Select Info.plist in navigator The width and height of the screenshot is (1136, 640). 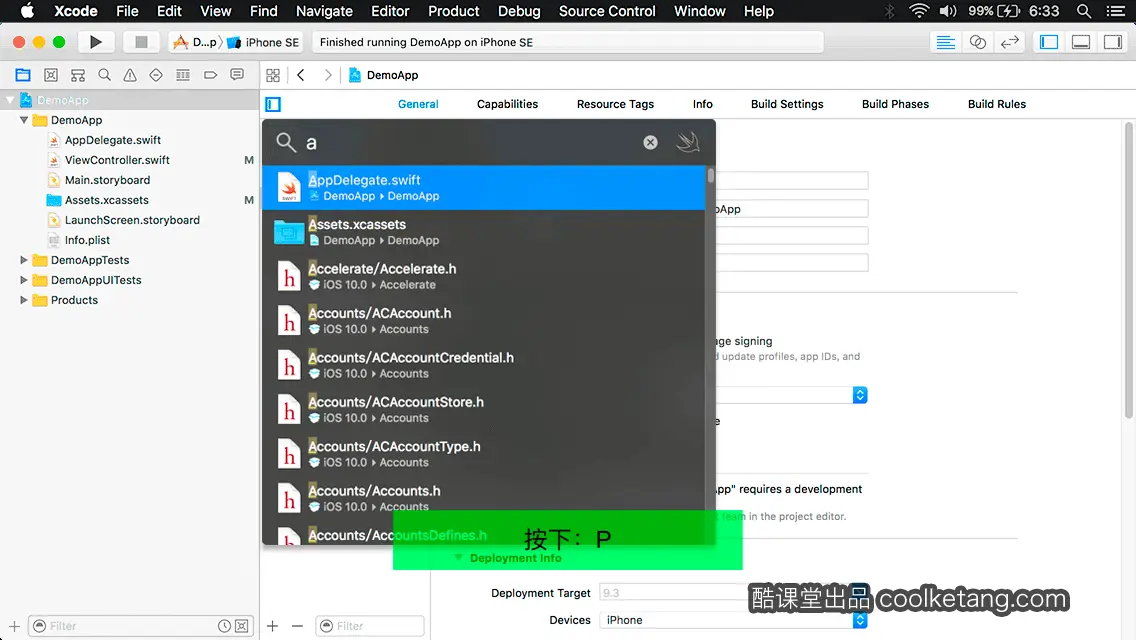point(87,240)
